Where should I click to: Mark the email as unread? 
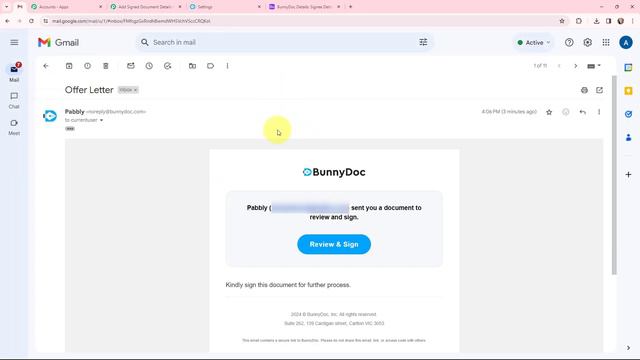pyautogui.click(x=131, y=66)
